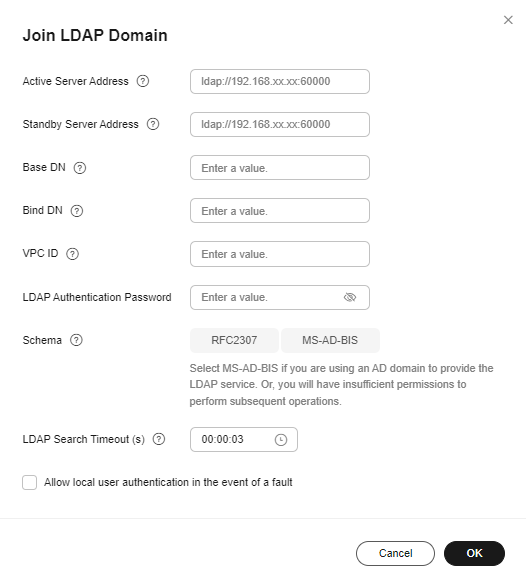
Task: Click the Schema help icon
Action: (76, 340)
